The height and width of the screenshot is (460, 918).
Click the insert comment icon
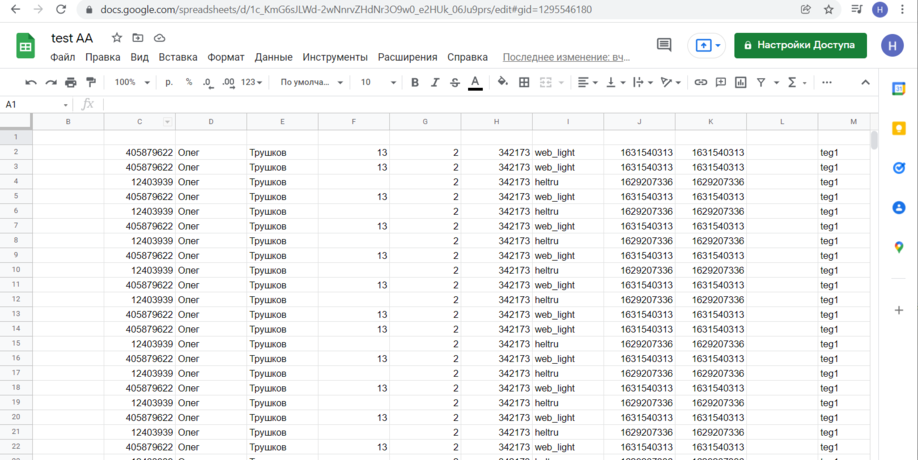click(721, 83)
